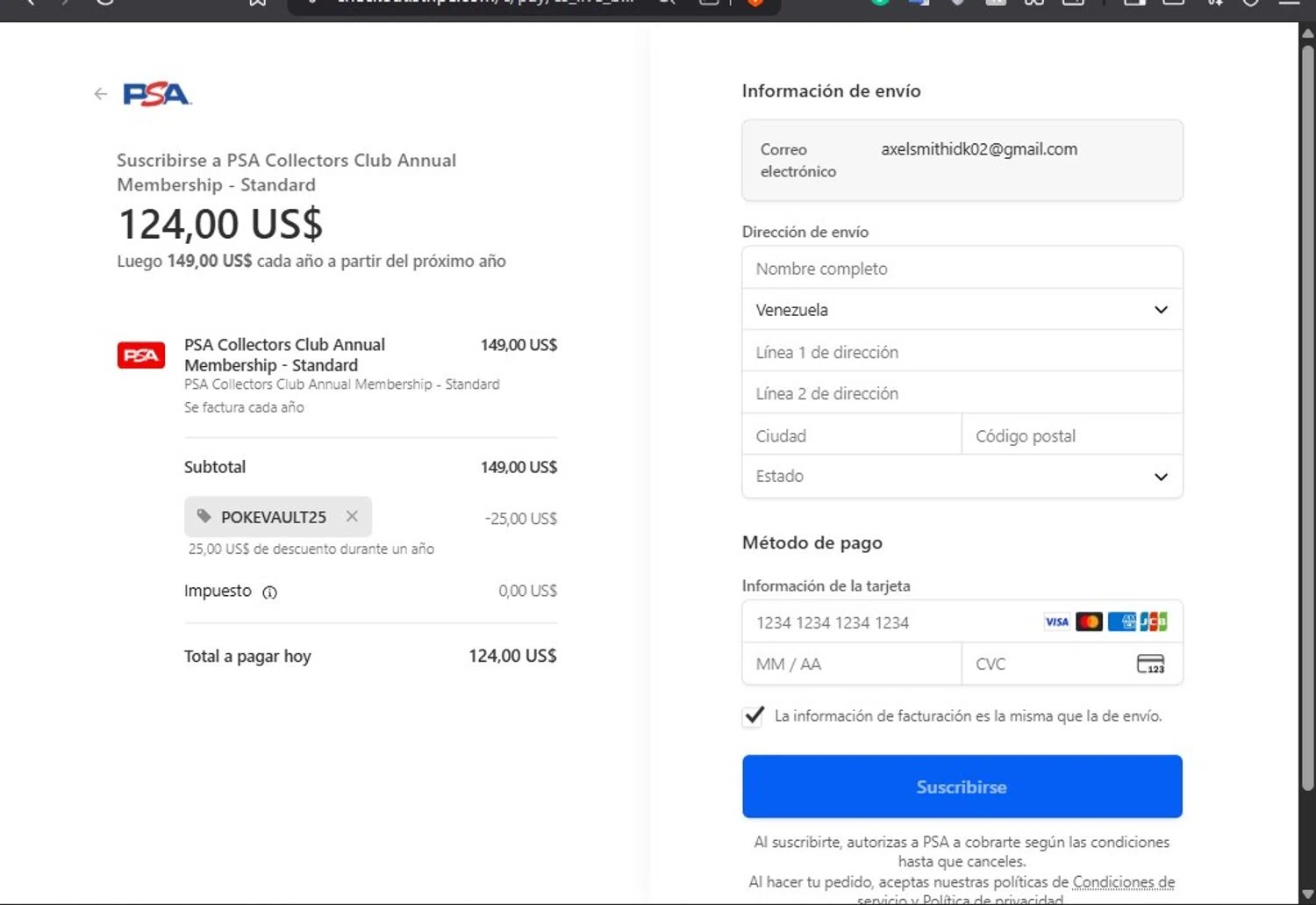Click the JCB card brand icon
The image size is (1316, 905).
1154,621
